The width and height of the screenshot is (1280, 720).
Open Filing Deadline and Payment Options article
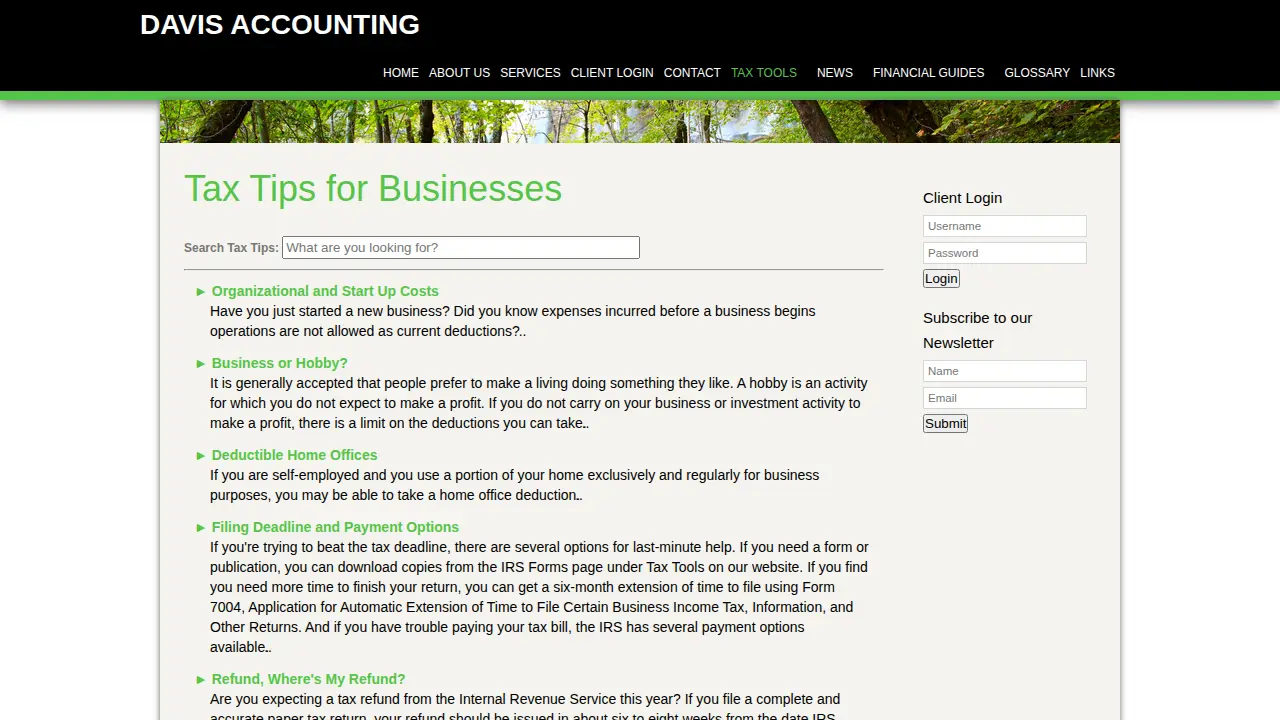(x=335, y=527)
